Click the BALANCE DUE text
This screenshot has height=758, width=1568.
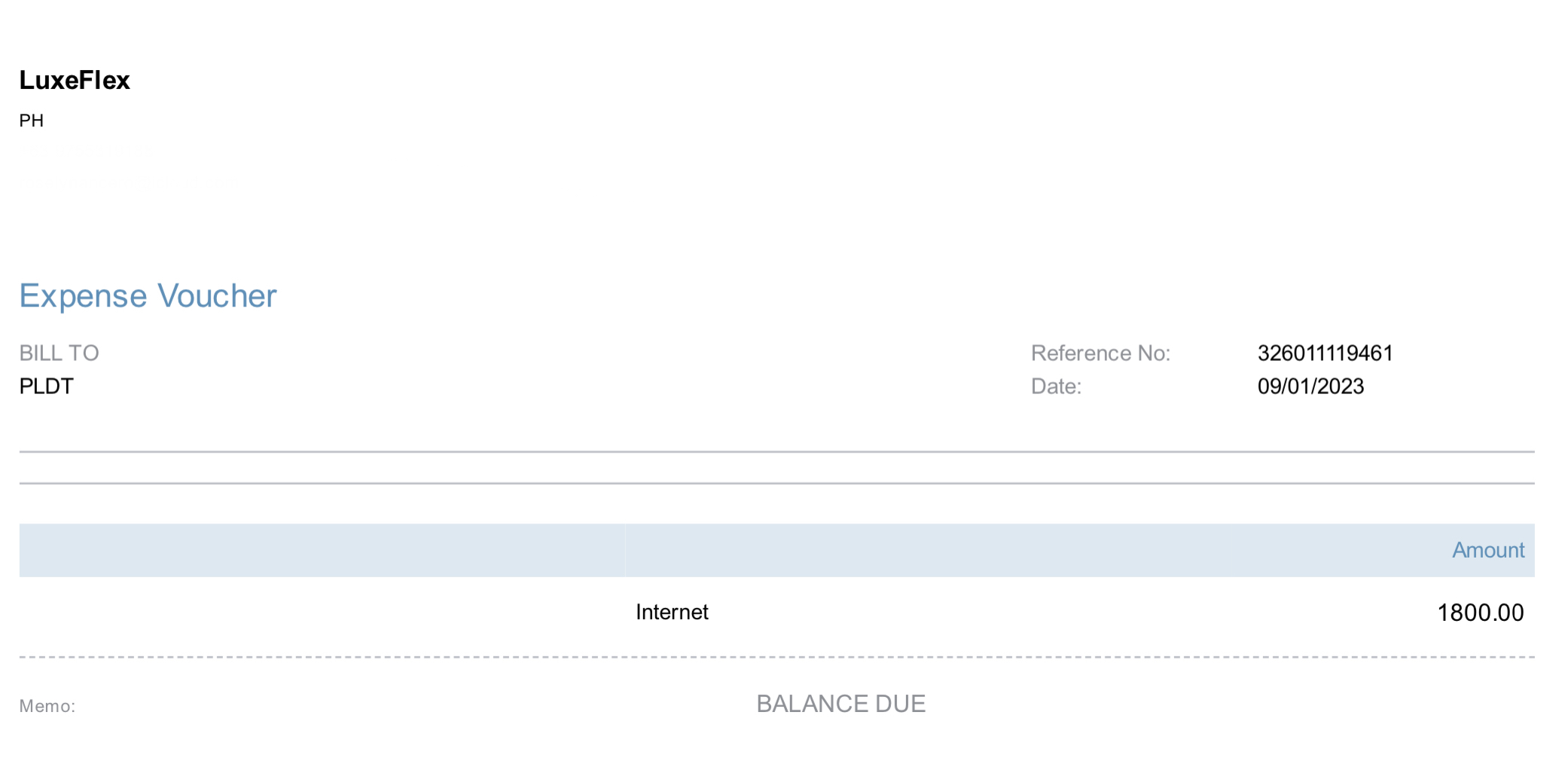(840, 704)
